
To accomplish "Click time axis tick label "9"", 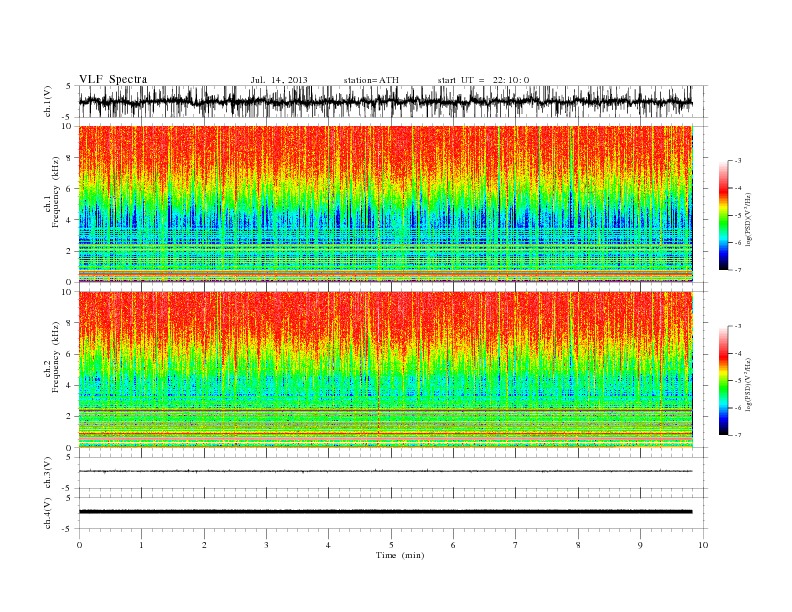I will (x=640, y=545).
